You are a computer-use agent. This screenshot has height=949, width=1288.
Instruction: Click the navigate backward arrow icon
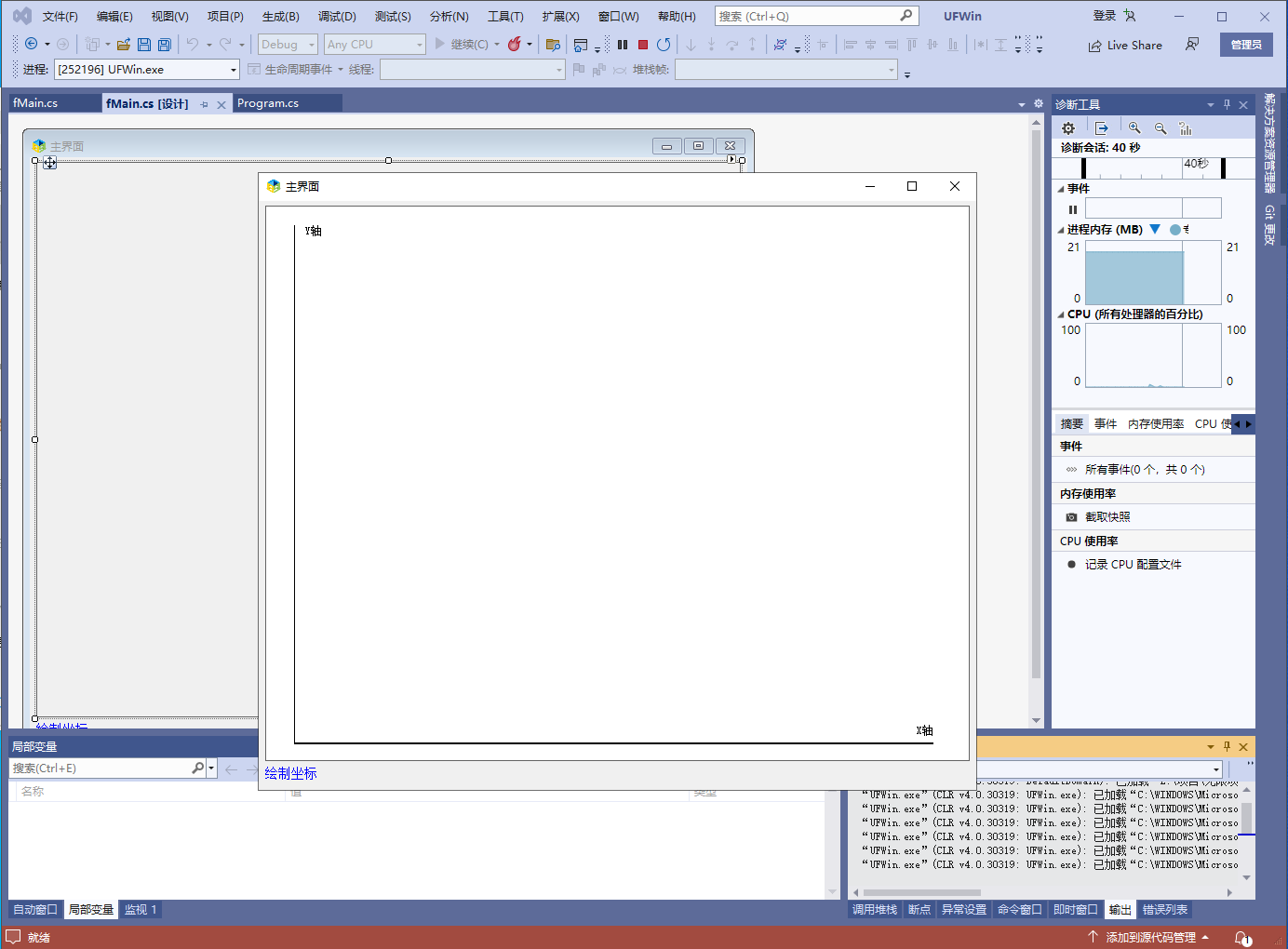click(x=31, y=44)
